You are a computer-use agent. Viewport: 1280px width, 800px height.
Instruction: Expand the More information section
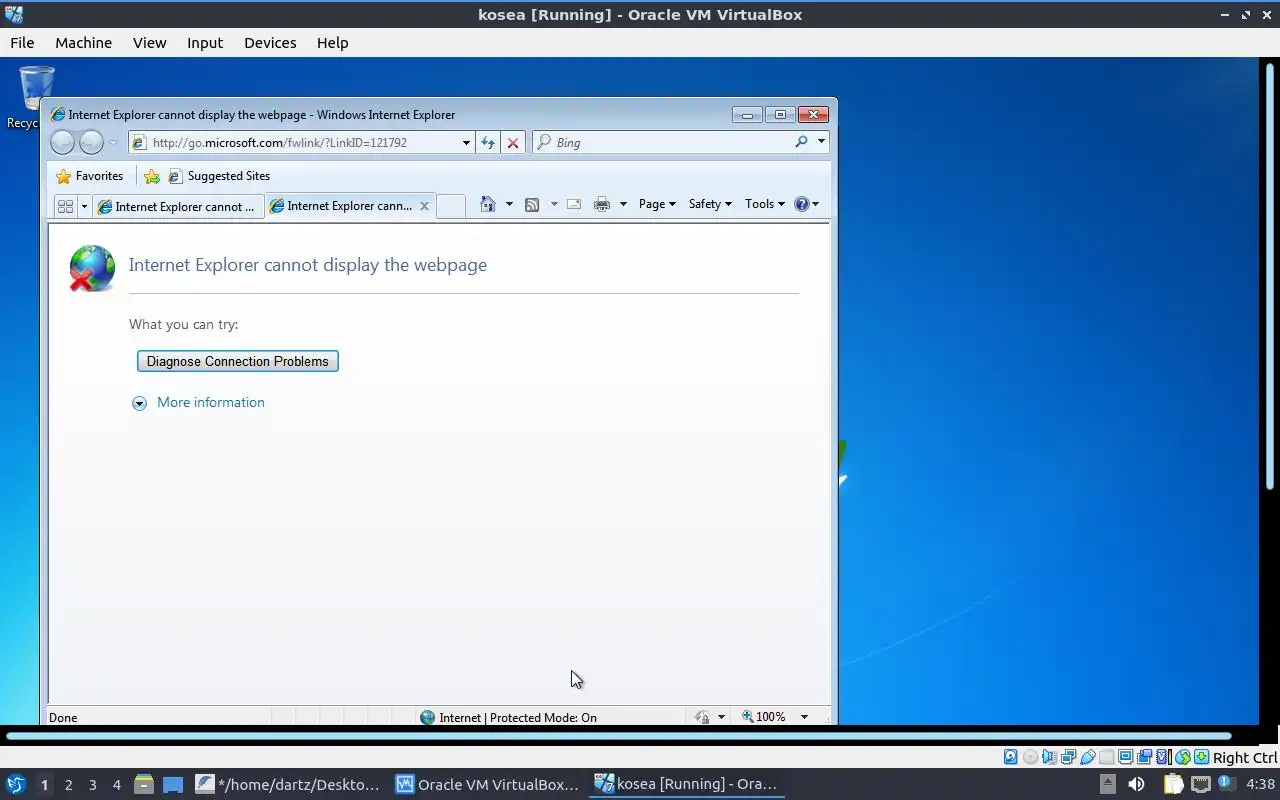tap(139, 403)
